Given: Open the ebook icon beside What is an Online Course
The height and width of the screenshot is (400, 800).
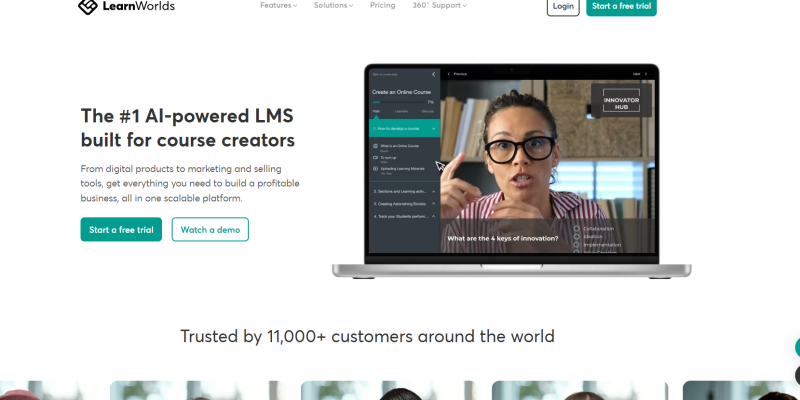Looking at the screenshot, I should [x=376, y=146].
